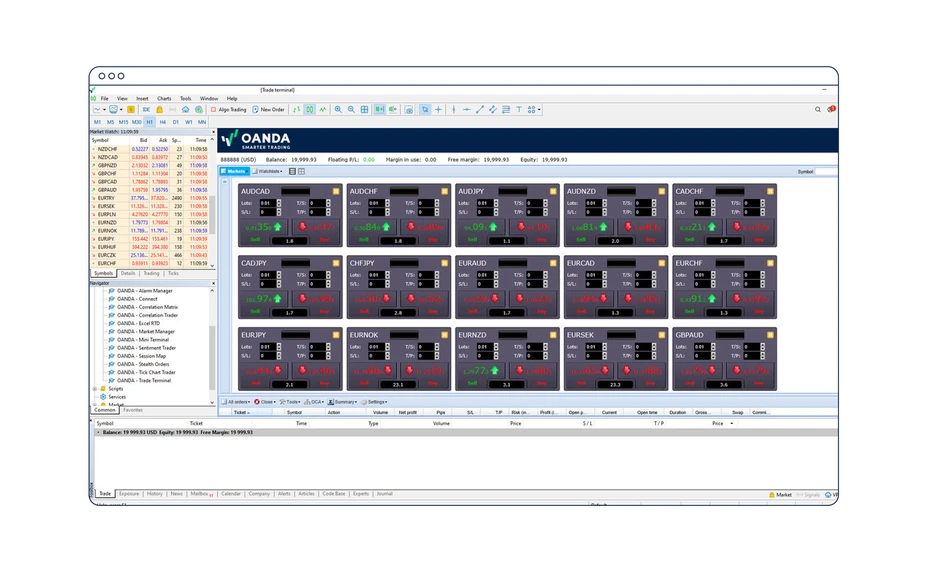Click the yellow icon on the AUDCHF tile
This screenshot has height=576, width=936.
[x=444, y=191]
